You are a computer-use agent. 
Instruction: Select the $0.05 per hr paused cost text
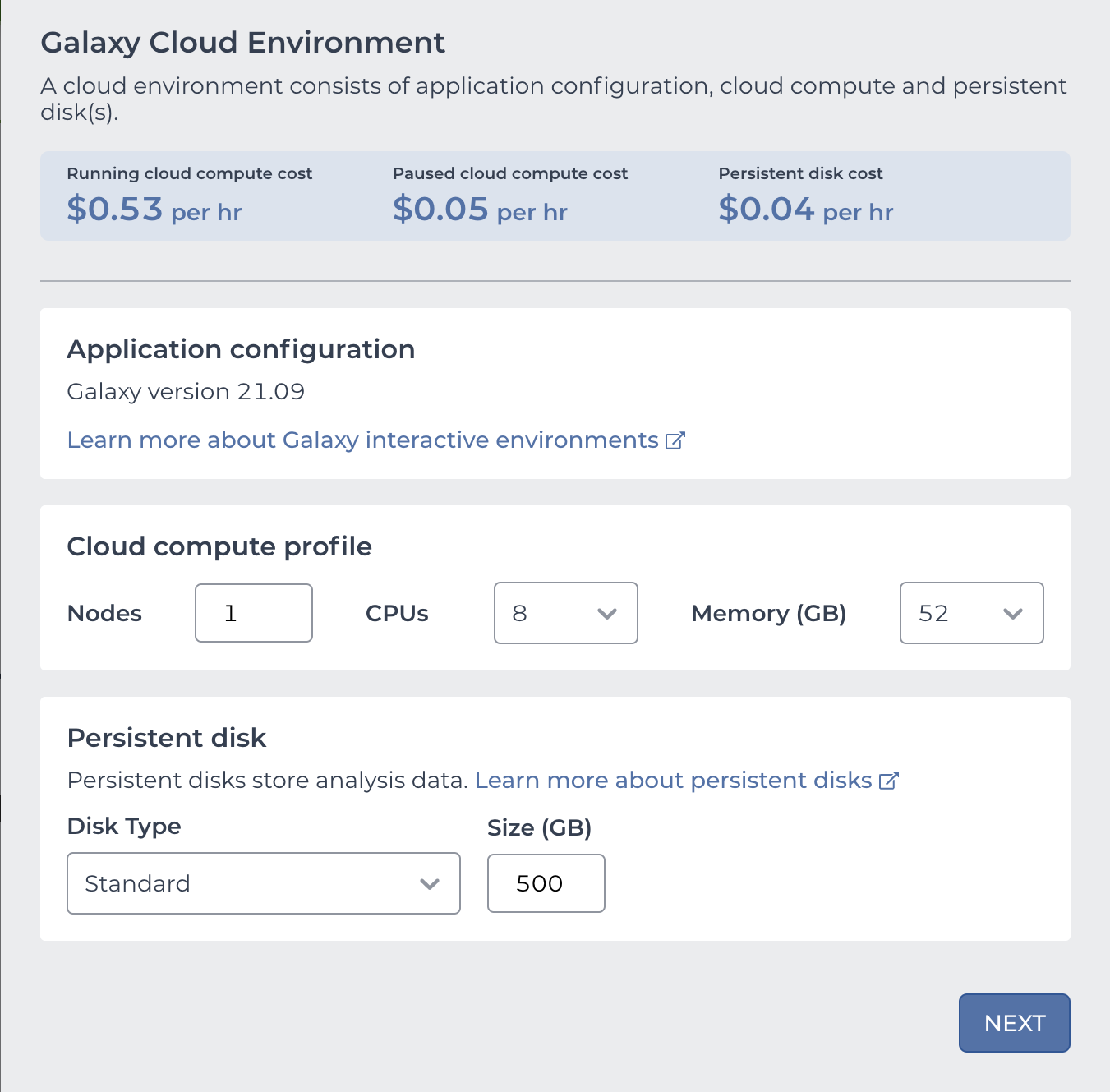coord(480,209)
